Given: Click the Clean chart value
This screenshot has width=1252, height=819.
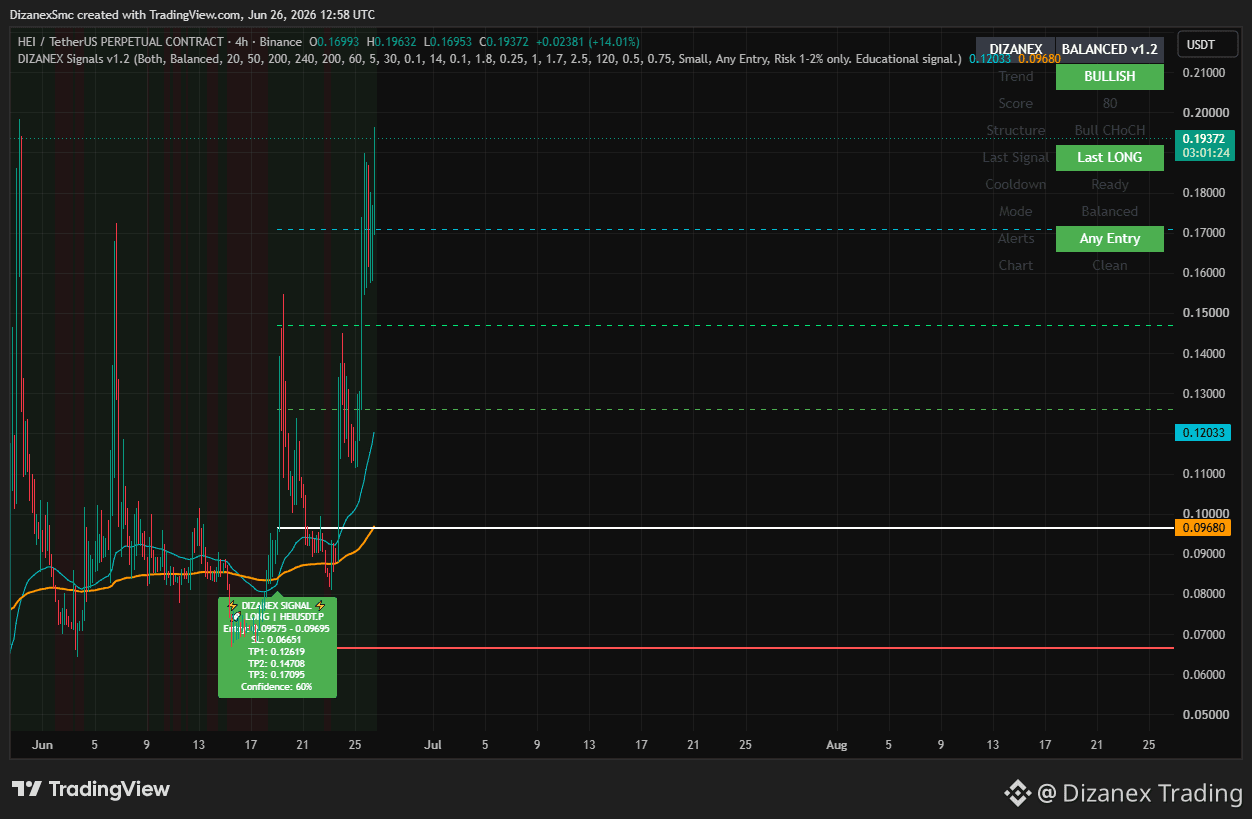Looking at the screenshot, I should (x=1110, y=265).
